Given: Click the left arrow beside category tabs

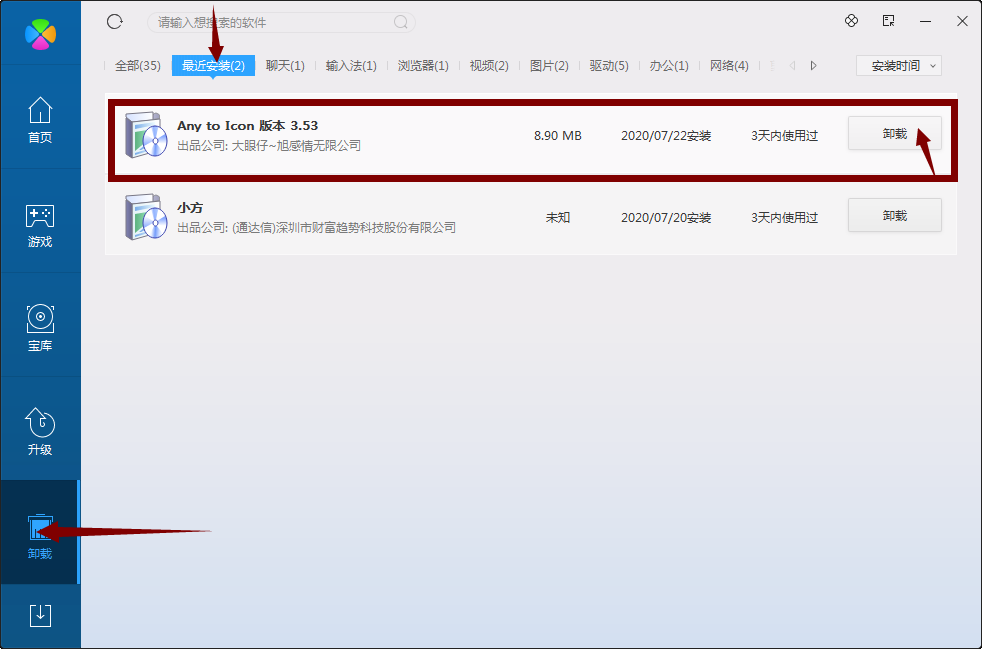Looking at the screenshot, I should (792, 65).
